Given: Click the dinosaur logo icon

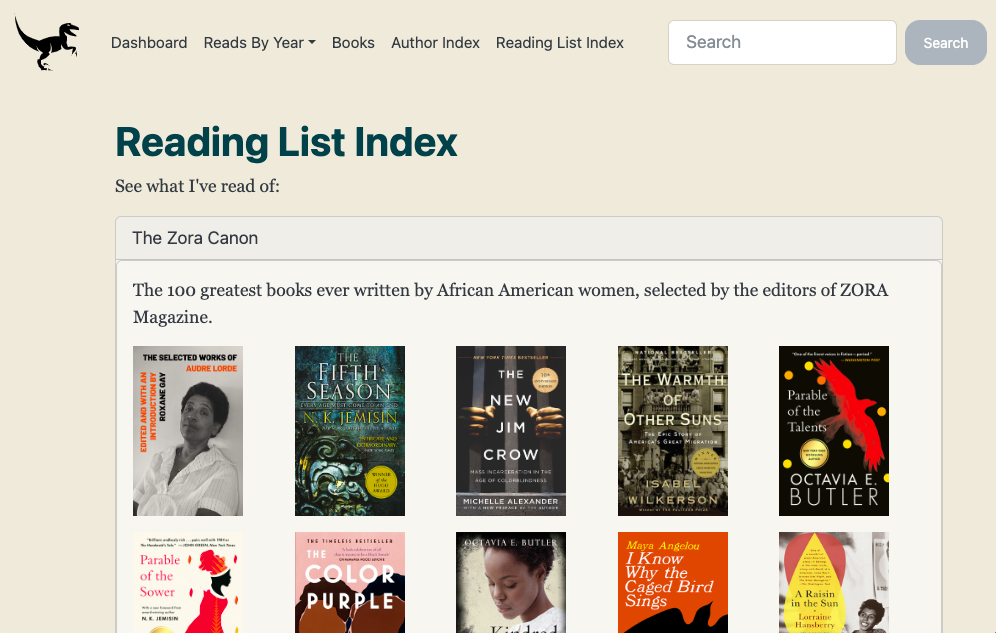Looking at the screenshot, I should [x=47, y=43].
